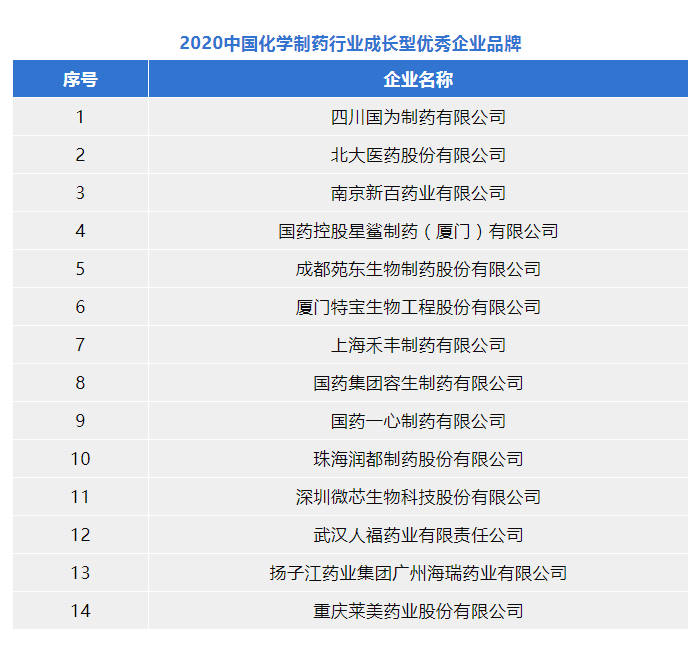Click 扬子江药业集团广州海瑞药业有限公司 entry
The height and width of the screenshot is (652, 700).
418,573
